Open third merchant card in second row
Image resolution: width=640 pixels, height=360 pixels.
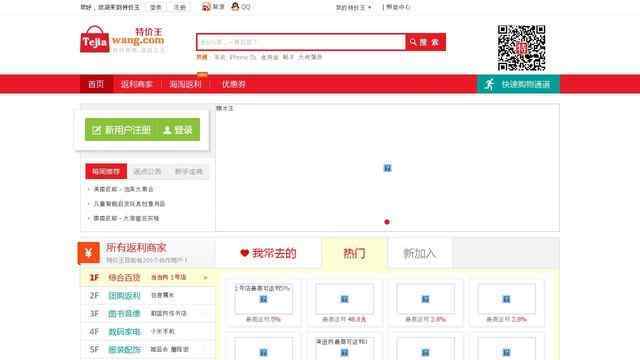(x=425, y=347)
